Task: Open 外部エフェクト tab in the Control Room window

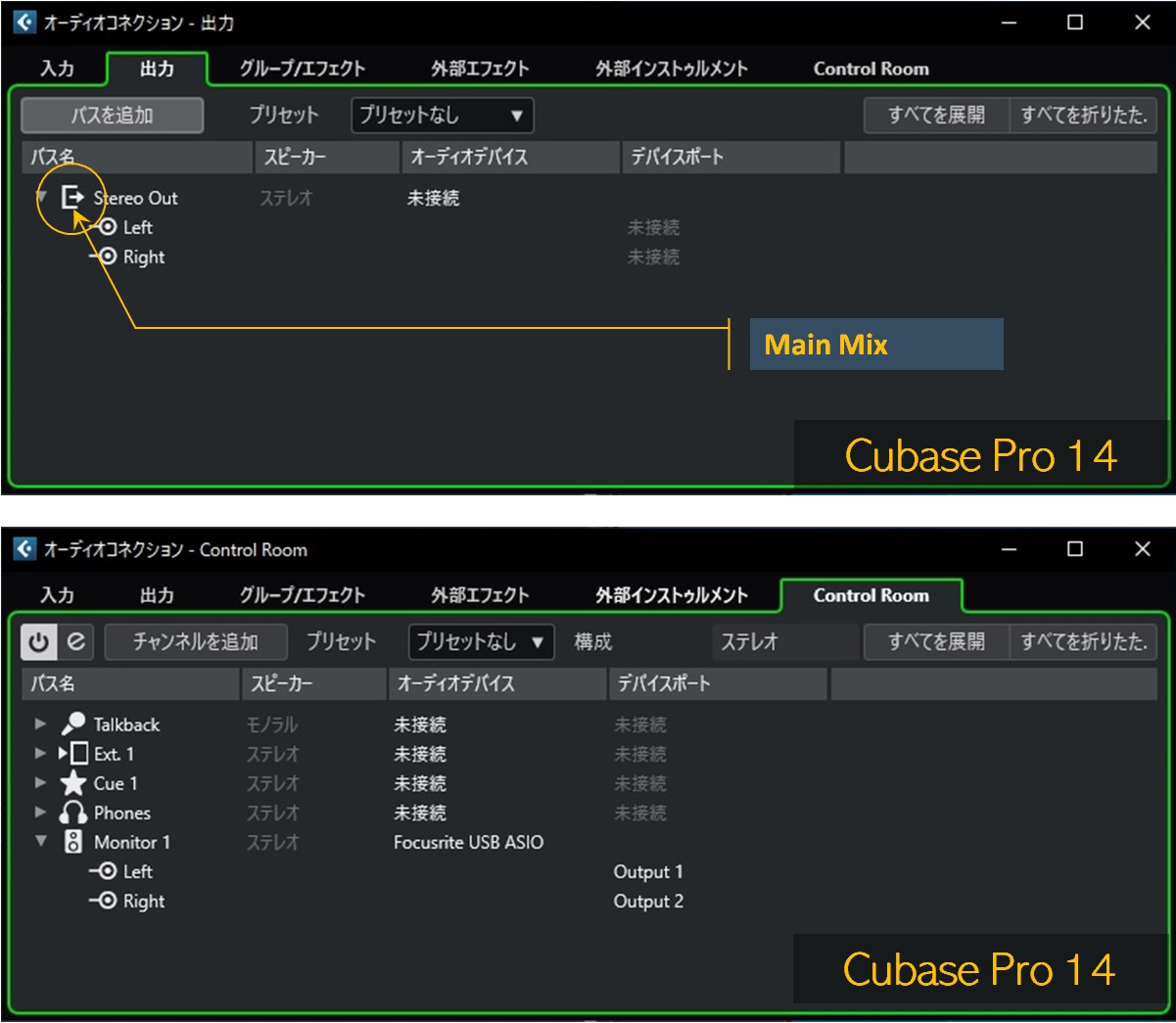Action: click(x=480, y=595)
